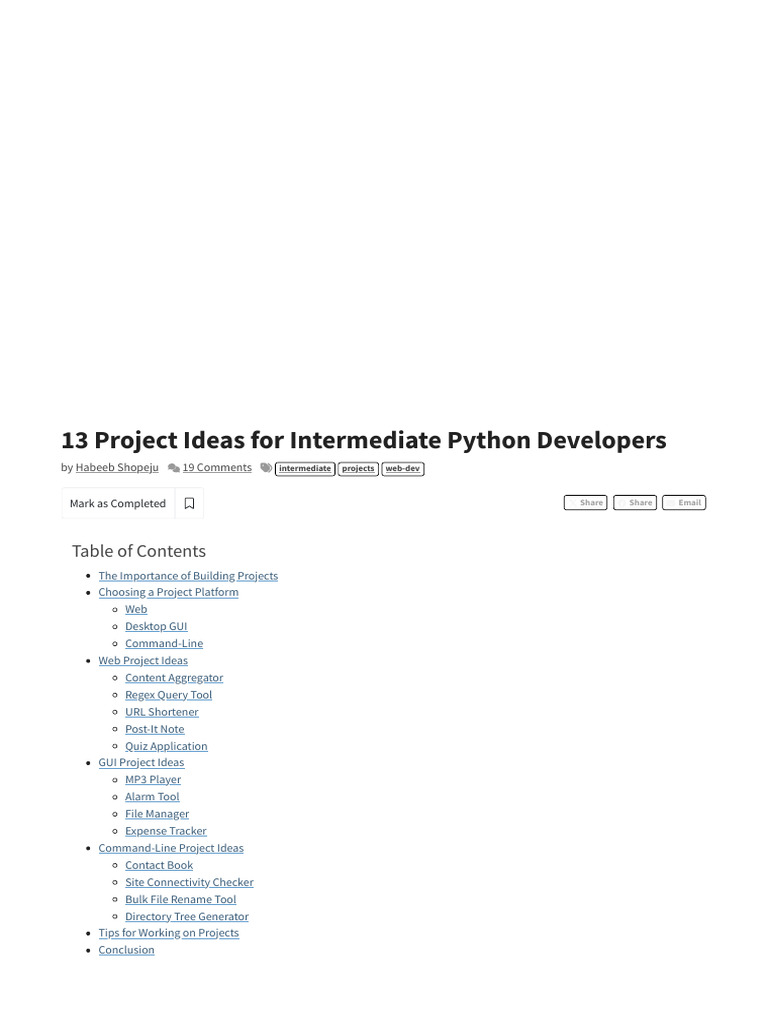Click the first Share button
This screenshot has width=768, height=1024.
586,503
